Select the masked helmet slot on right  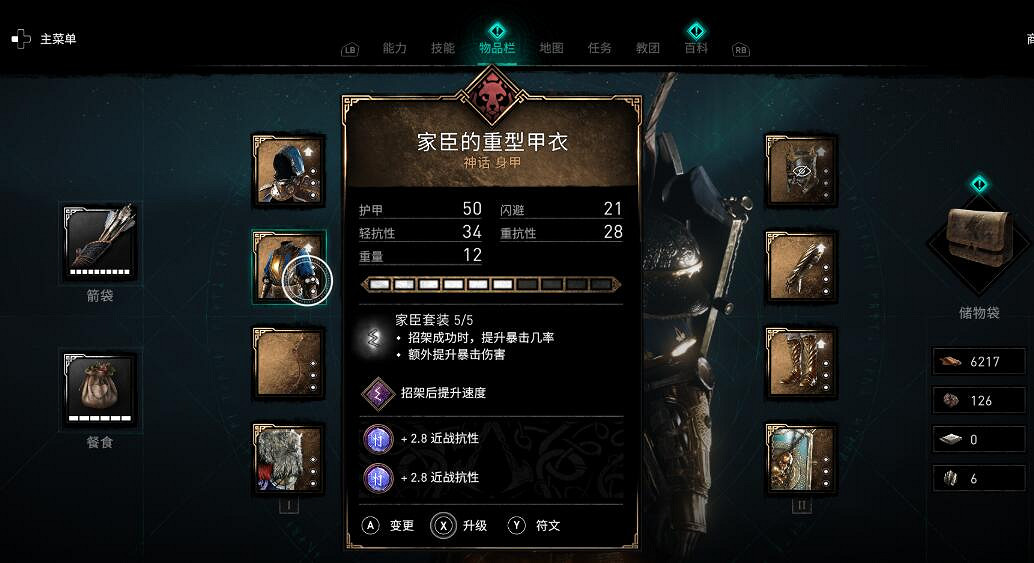pos(801,171)
